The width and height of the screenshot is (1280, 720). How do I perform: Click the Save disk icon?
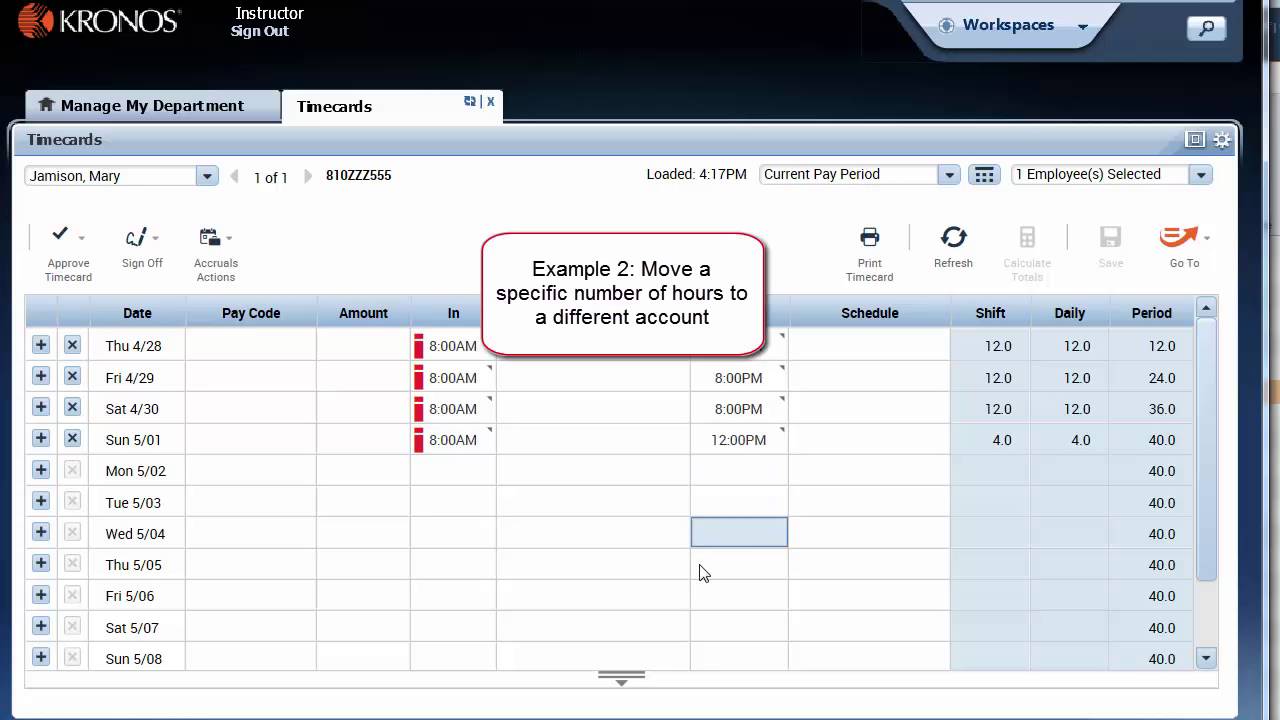click(x=1110, y=237)
